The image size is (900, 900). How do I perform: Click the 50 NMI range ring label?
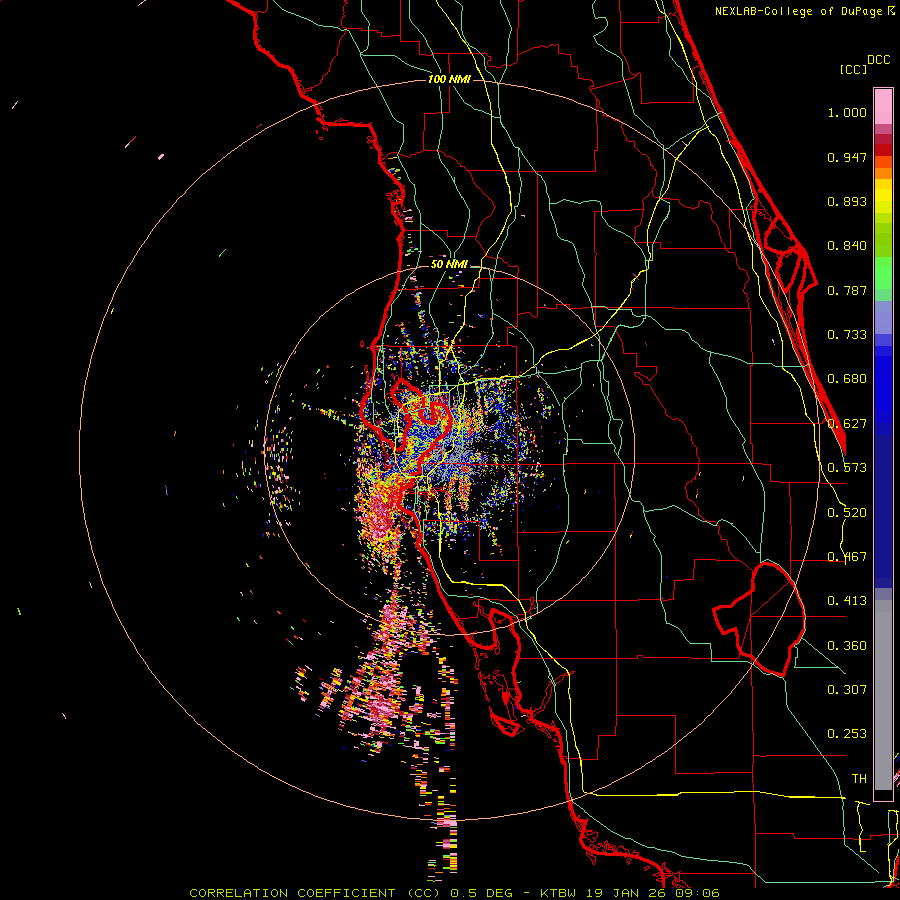449,265
